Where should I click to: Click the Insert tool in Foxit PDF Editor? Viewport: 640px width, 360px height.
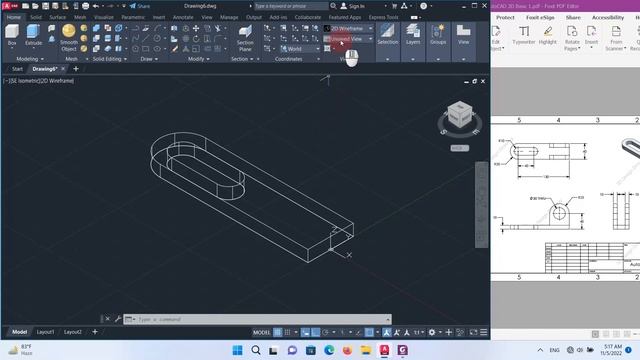(591, 37)
